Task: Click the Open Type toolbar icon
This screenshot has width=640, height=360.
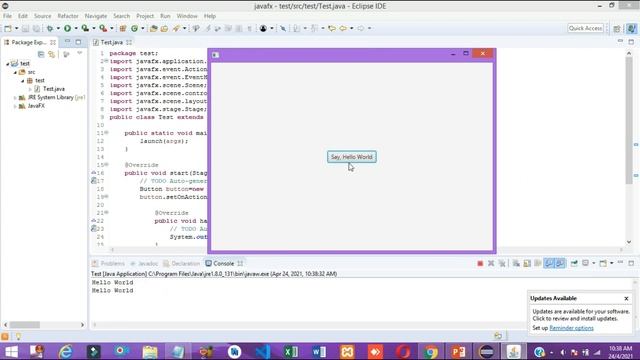Action: click(x=153, y=28)
